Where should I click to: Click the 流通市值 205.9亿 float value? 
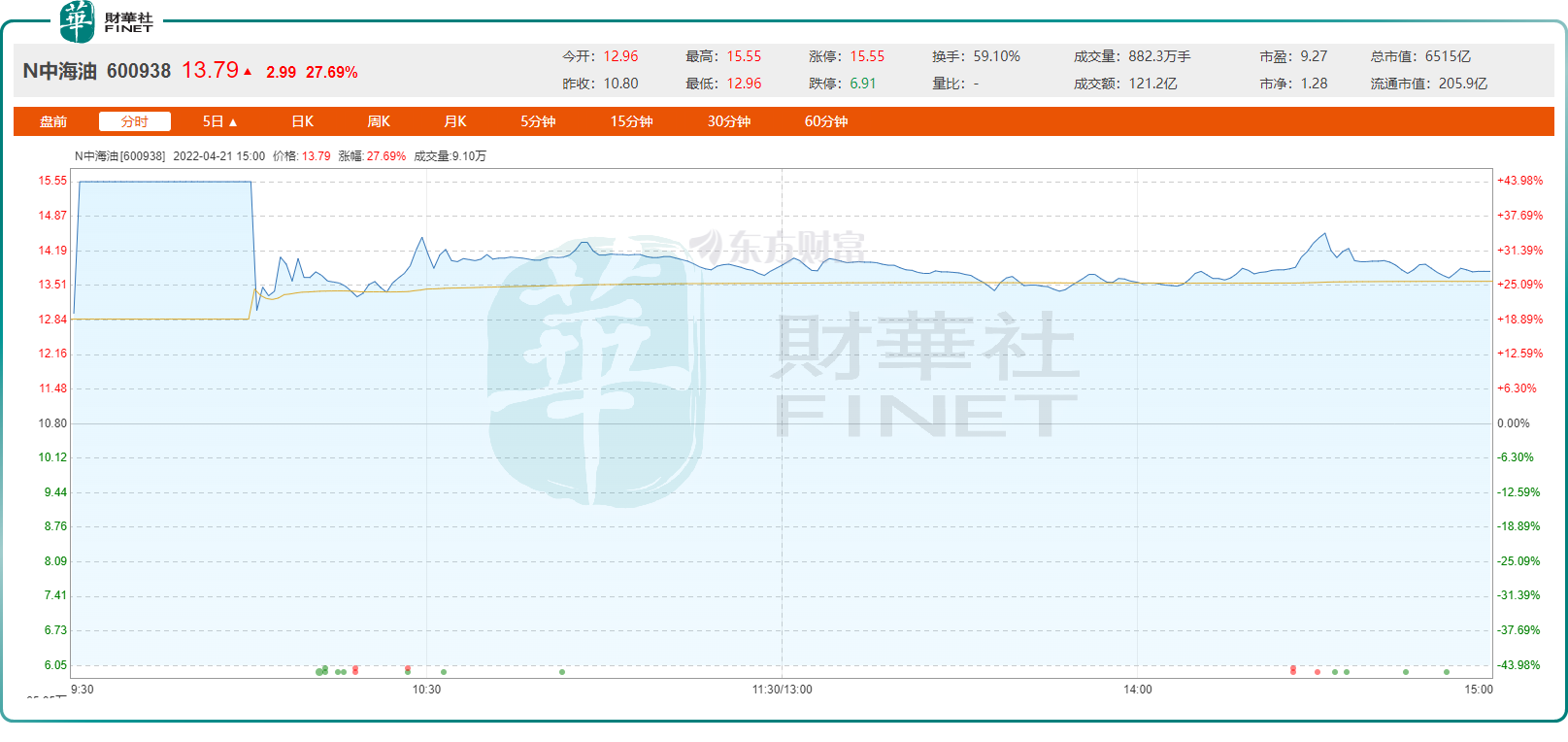click(1428, 84)
